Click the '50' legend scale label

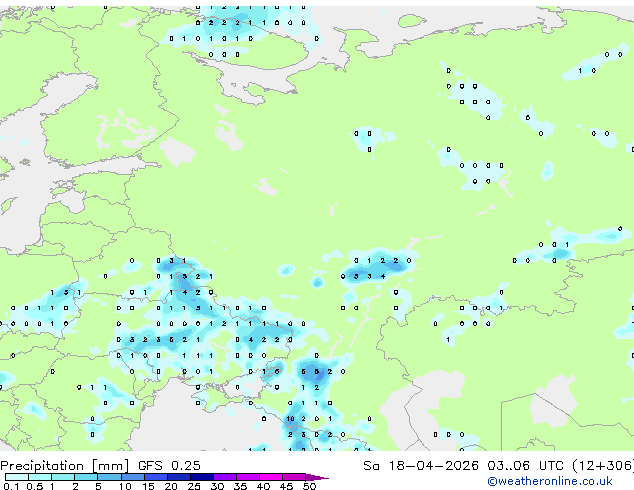pyautogui.click(x=309, y=486)
